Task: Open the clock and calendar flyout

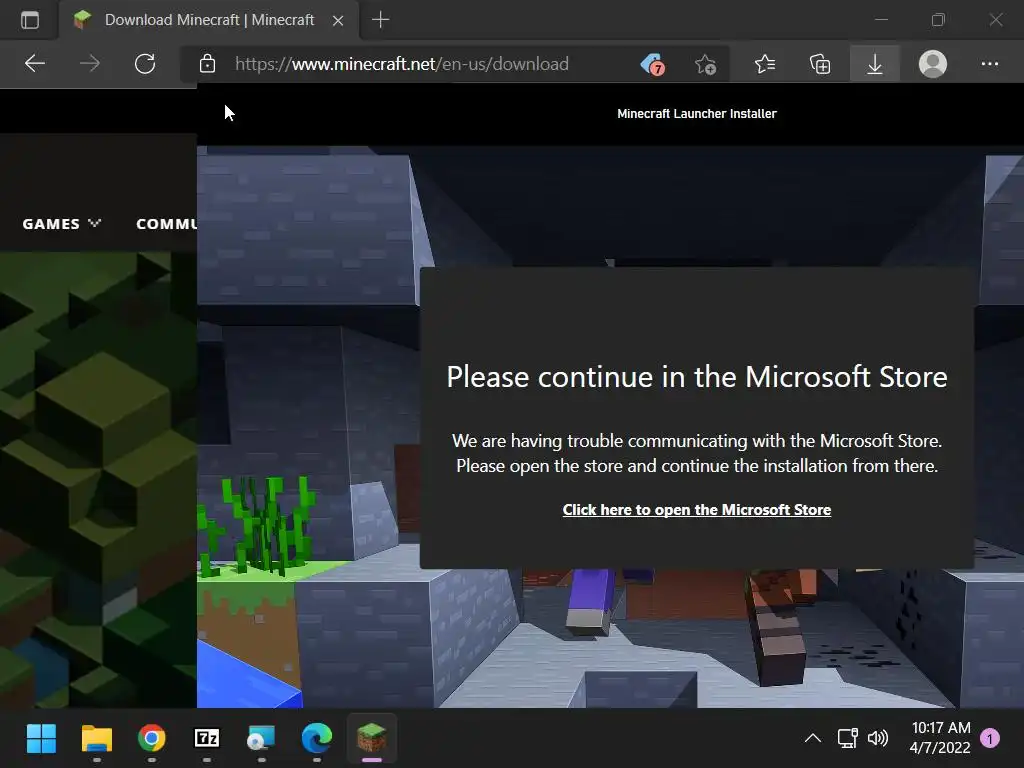Action: point(940,738)
